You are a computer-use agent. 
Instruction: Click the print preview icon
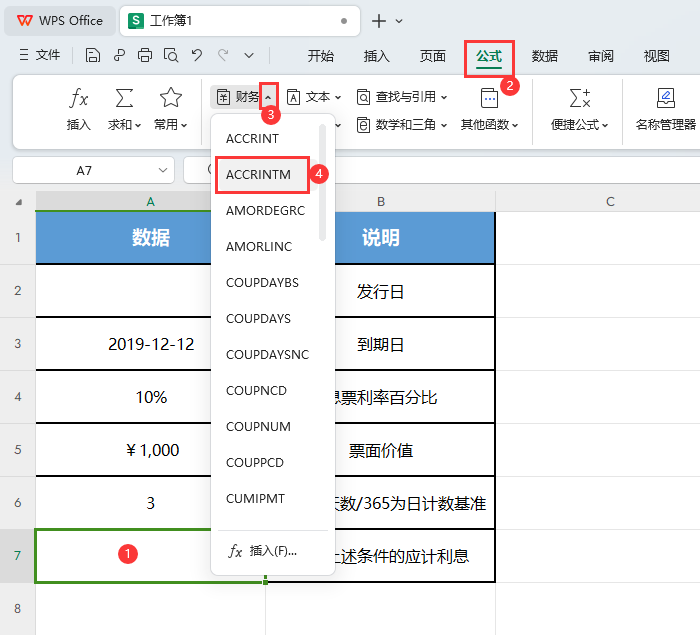[x=171, y=55]
